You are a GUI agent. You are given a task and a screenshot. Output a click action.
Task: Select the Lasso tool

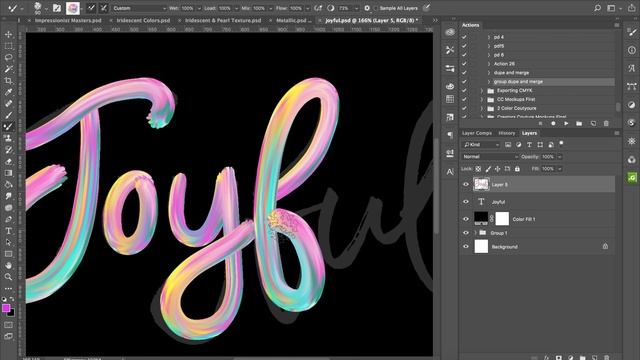point(8,58)
